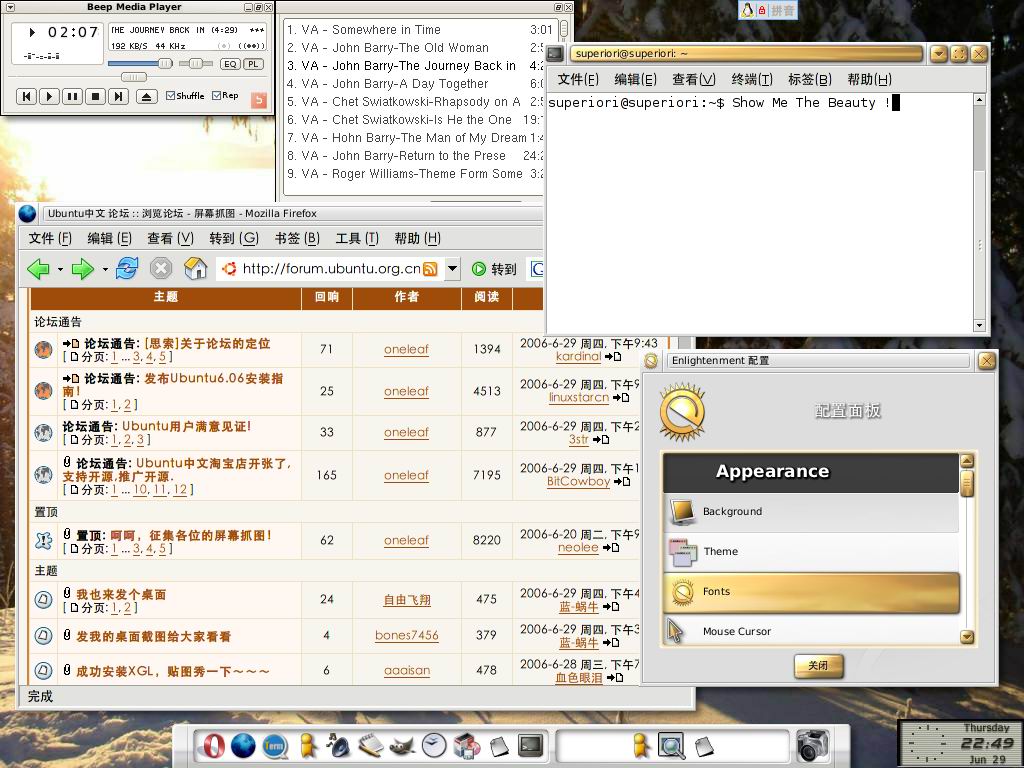The height and width of the screenshot is (768, 1024).
Task: Click the eject button in Beep Media Player
Action: click(146, 97)
